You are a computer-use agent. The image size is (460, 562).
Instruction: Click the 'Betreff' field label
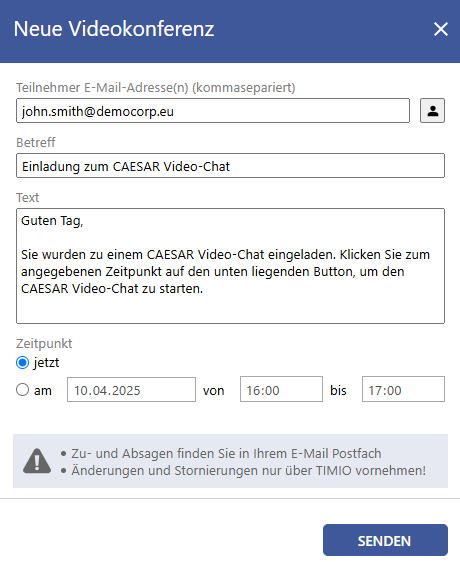point(35,143)
